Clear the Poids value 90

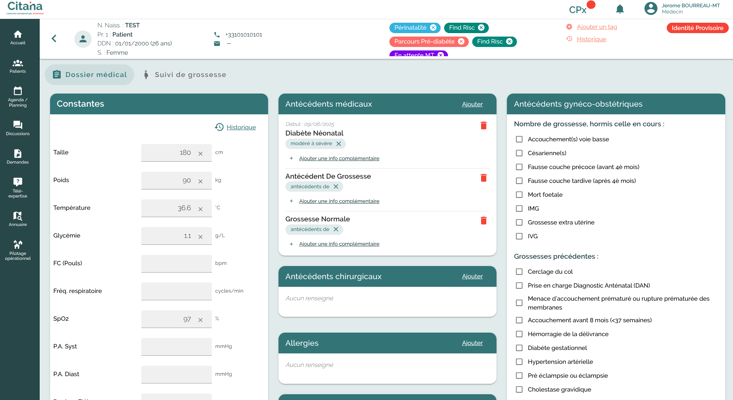tap(201, 181)
